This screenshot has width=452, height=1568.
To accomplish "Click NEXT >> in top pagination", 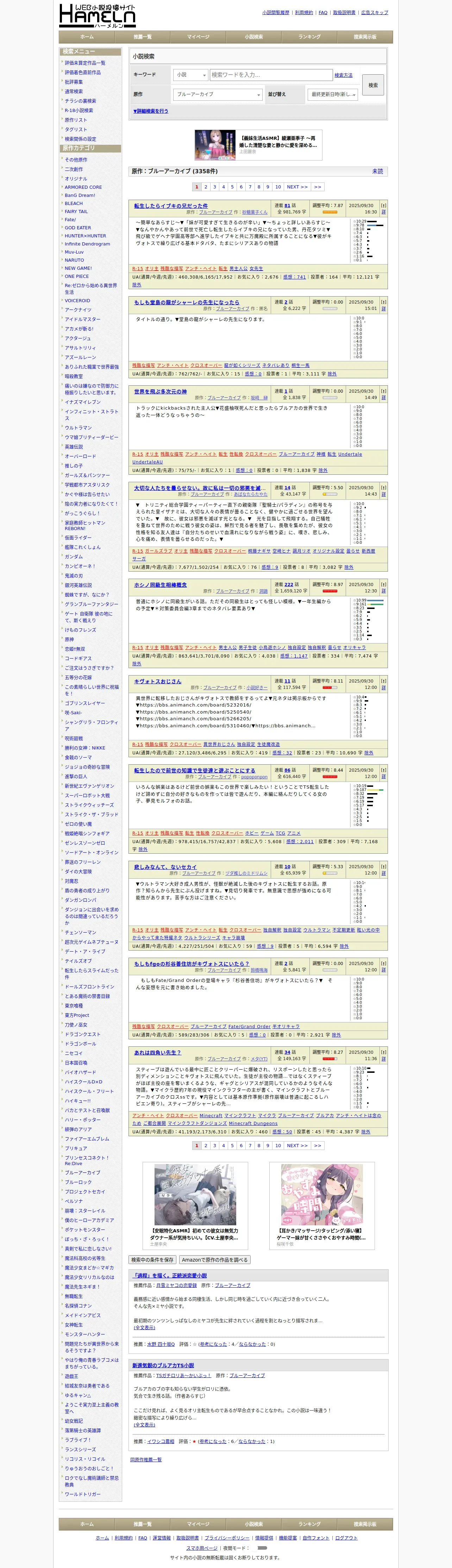I will [297, 187].
